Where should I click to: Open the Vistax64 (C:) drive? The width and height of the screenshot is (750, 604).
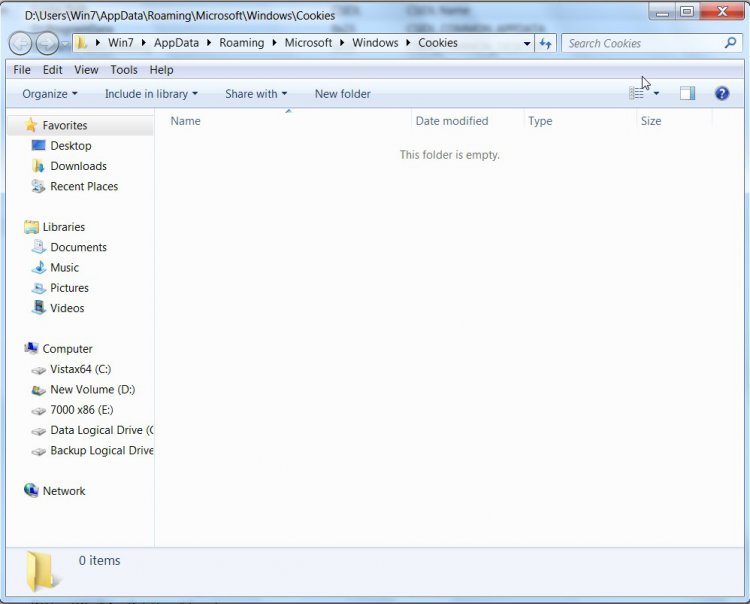80,369
